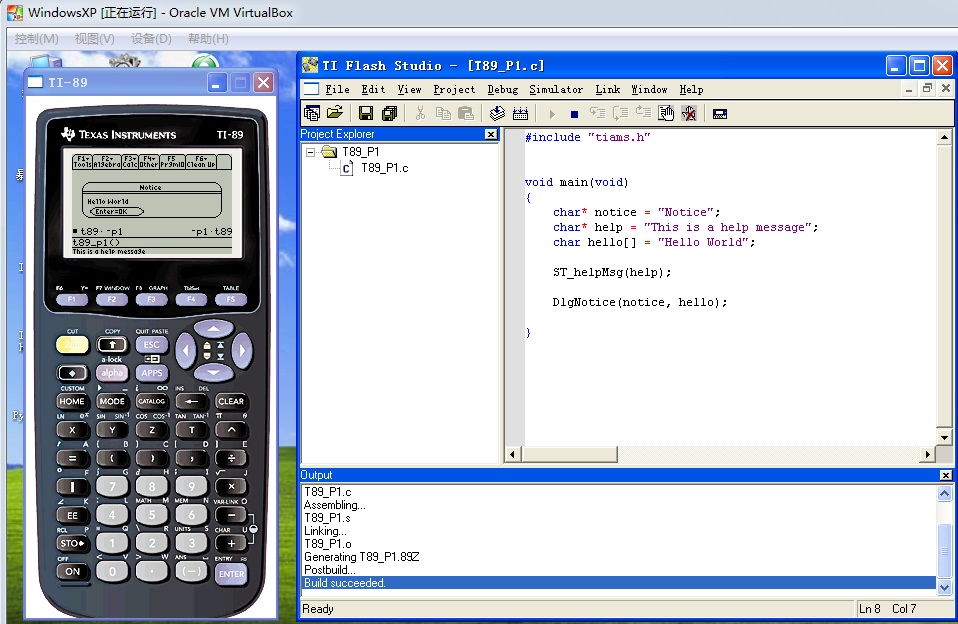This screenshot has width=958, height=624.
Task: Collapse the T89_P1 project tree node
Action: click(x=310, y=152)
